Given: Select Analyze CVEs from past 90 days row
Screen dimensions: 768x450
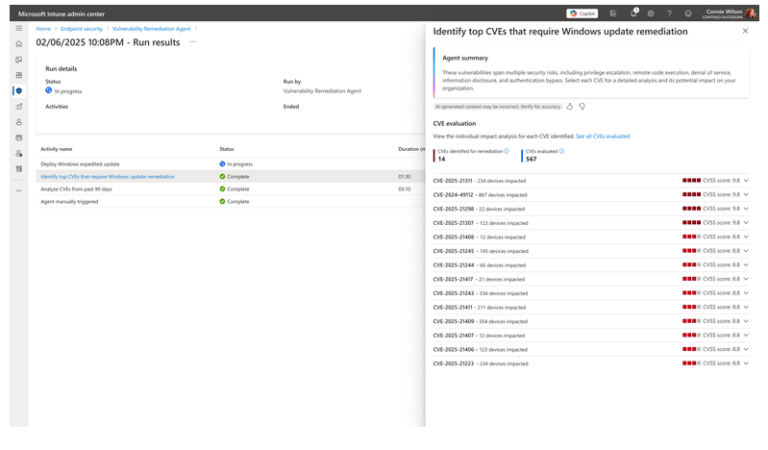Looking at the screenshot, I should [x=230, y=189].
